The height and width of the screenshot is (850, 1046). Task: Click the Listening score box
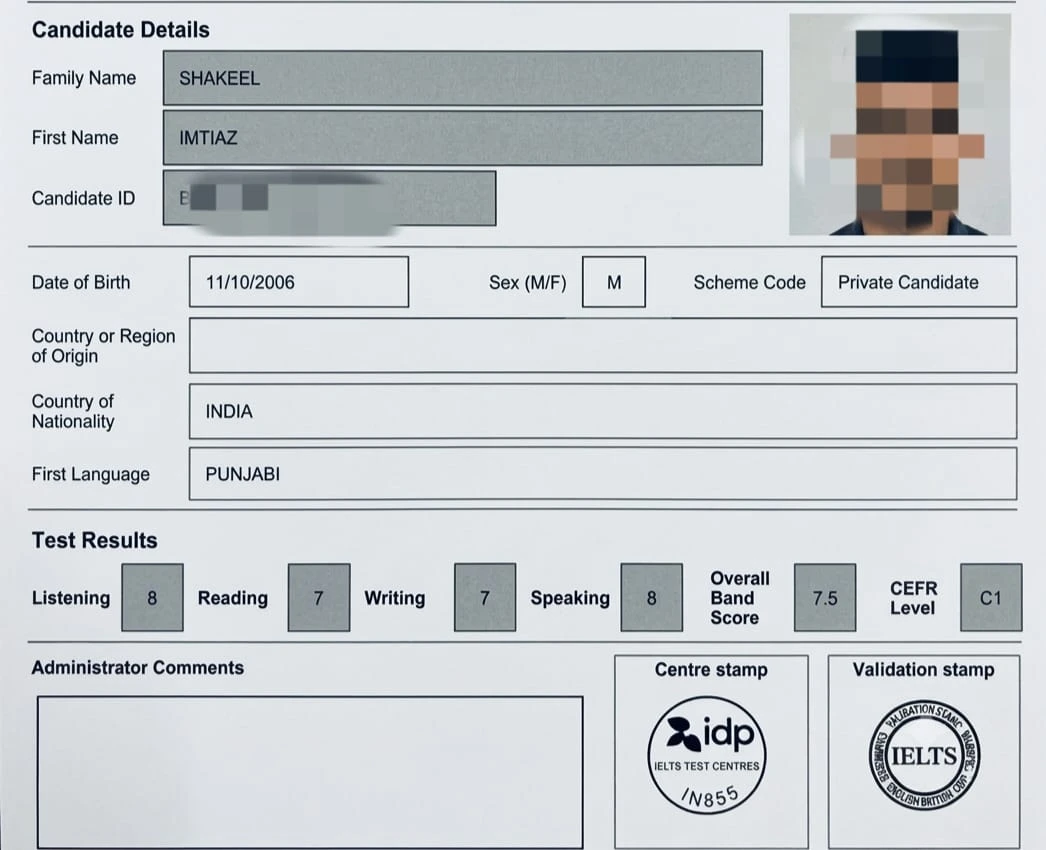[152, 597]
